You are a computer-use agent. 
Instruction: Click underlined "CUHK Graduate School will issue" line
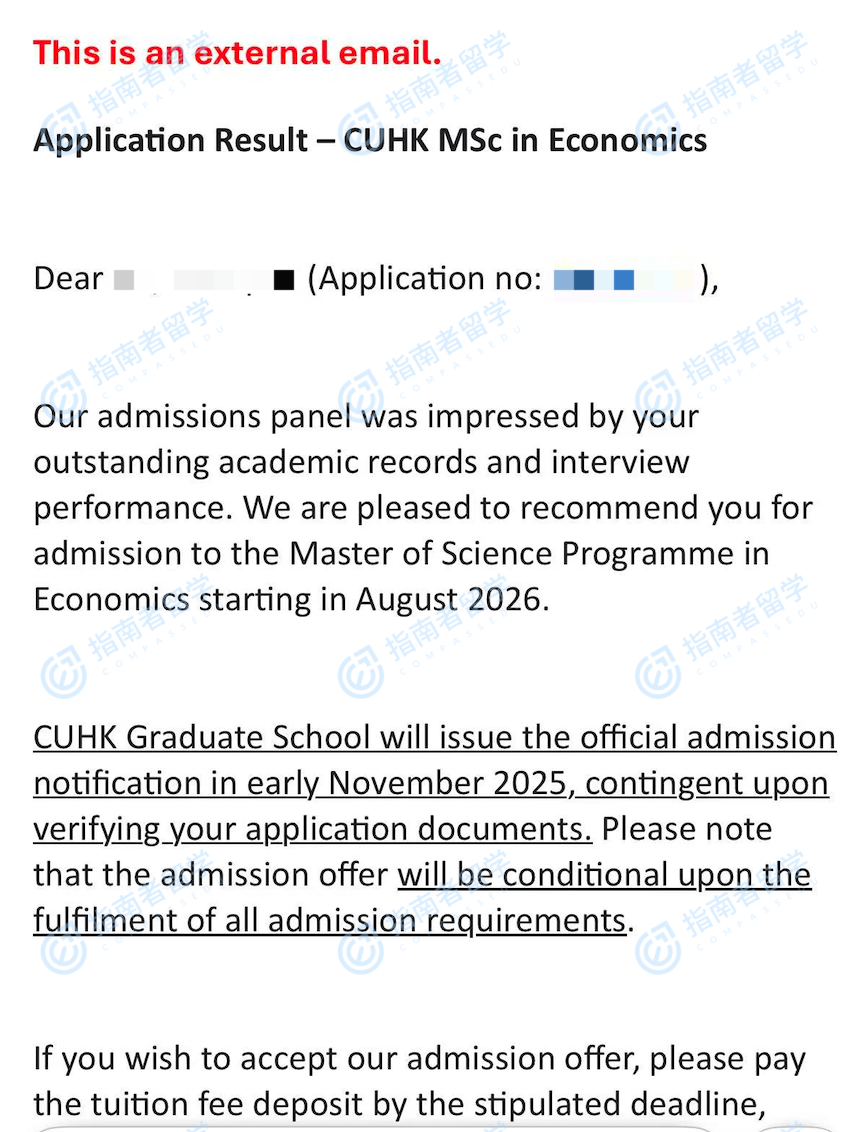(x=434, y=738)
